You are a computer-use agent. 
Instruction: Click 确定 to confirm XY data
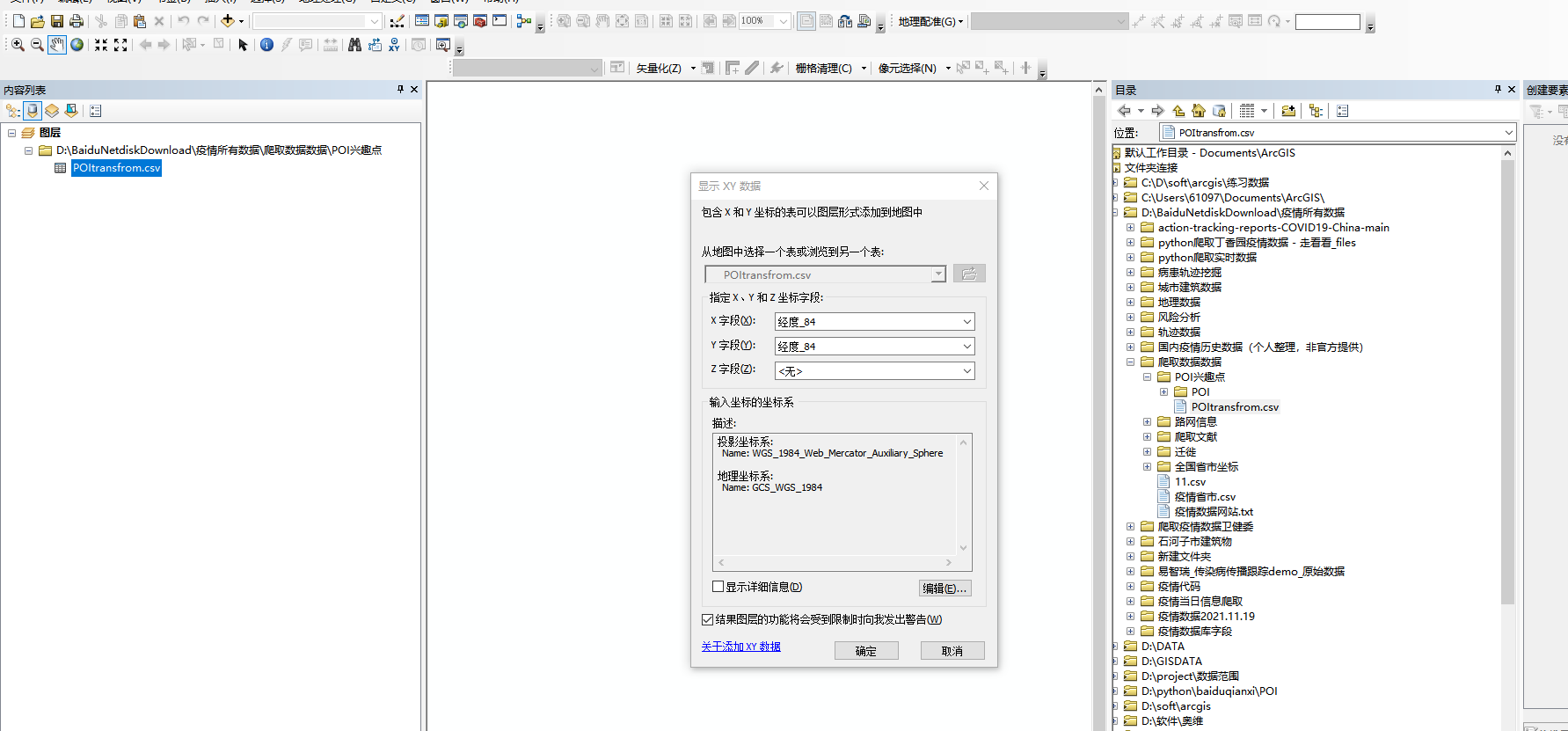[866, 651]
